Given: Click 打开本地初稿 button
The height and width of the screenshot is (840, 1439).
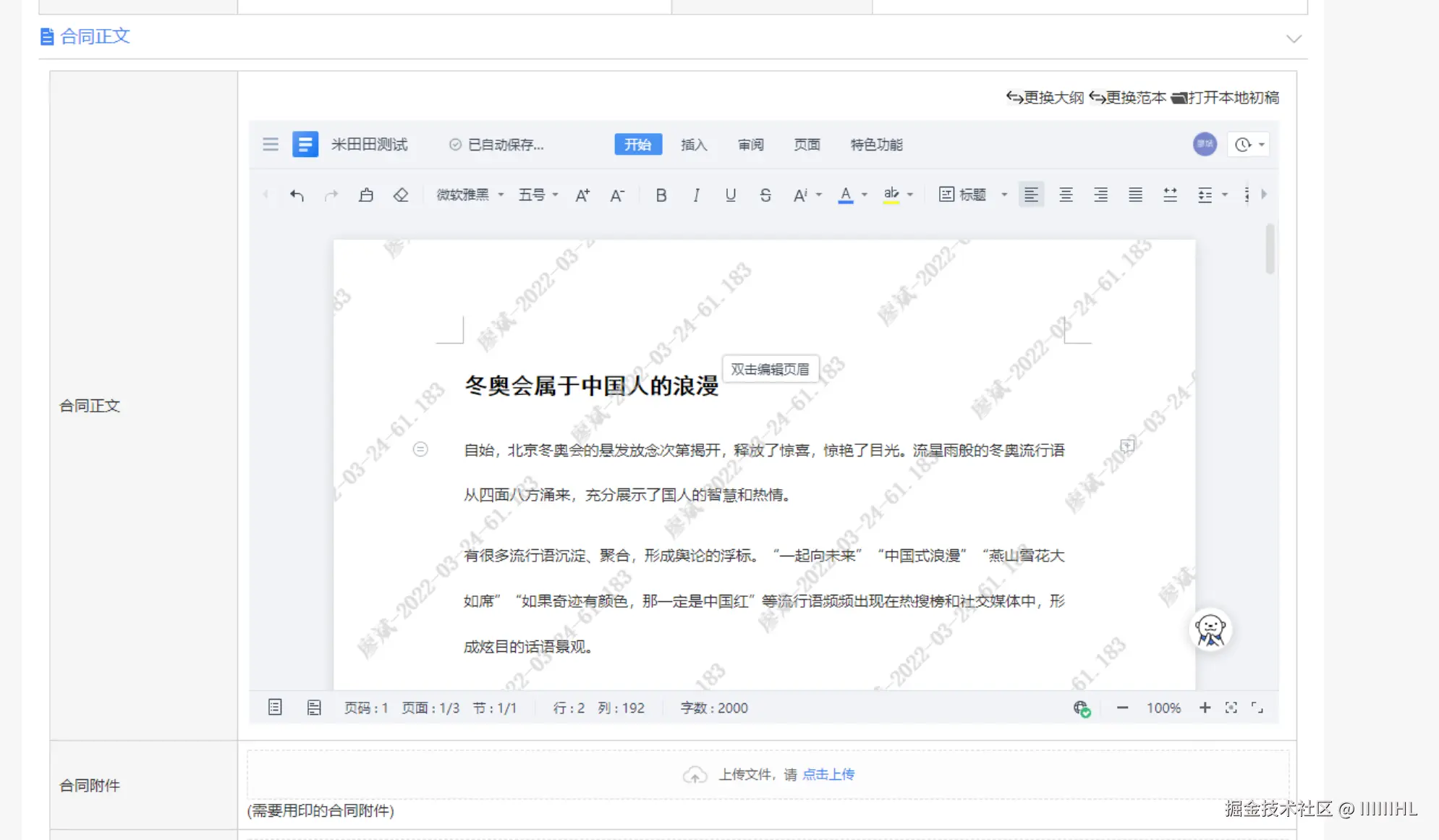Looking at the screenshot, I should click(x=1226, y=98).
